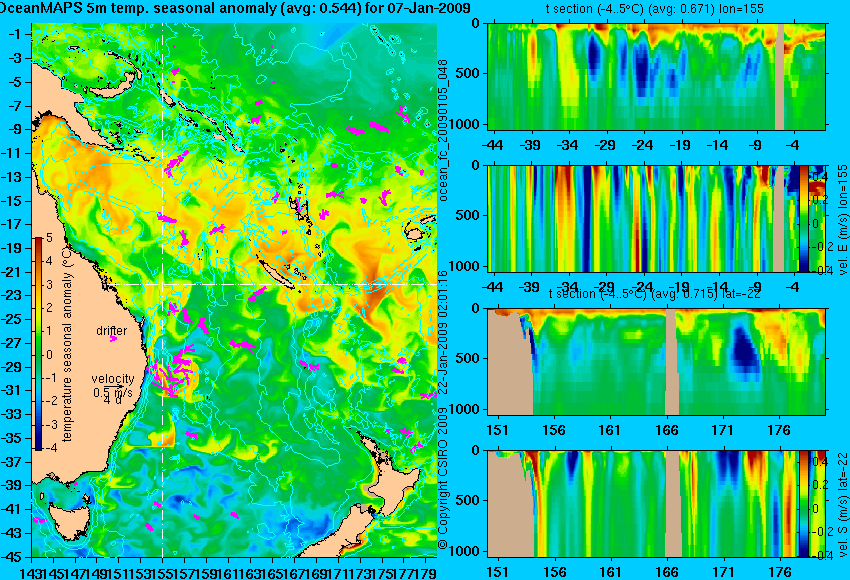Click the "176" tick under the south velocity section

point(780,572)
